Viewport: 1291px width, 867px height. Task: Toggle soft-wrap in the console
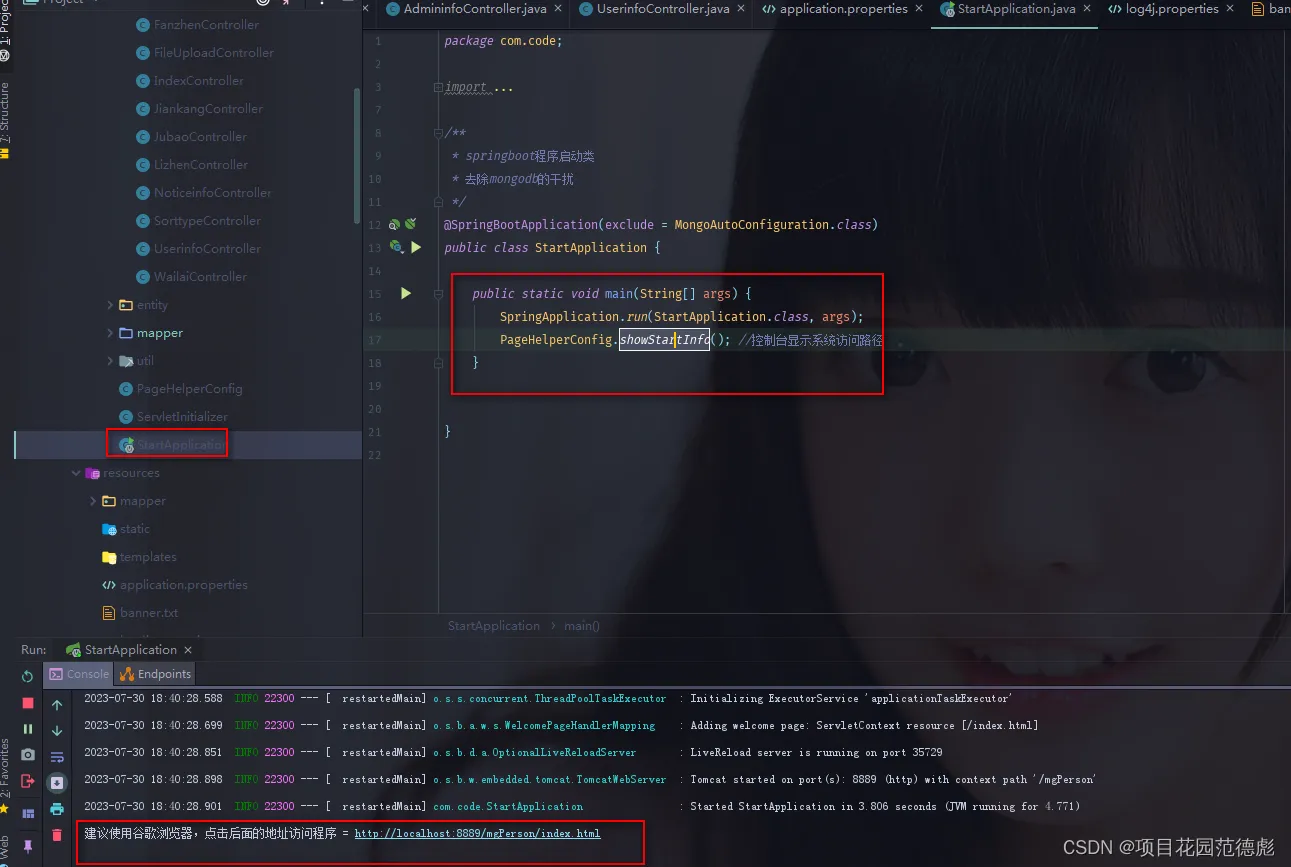(57, 757)
